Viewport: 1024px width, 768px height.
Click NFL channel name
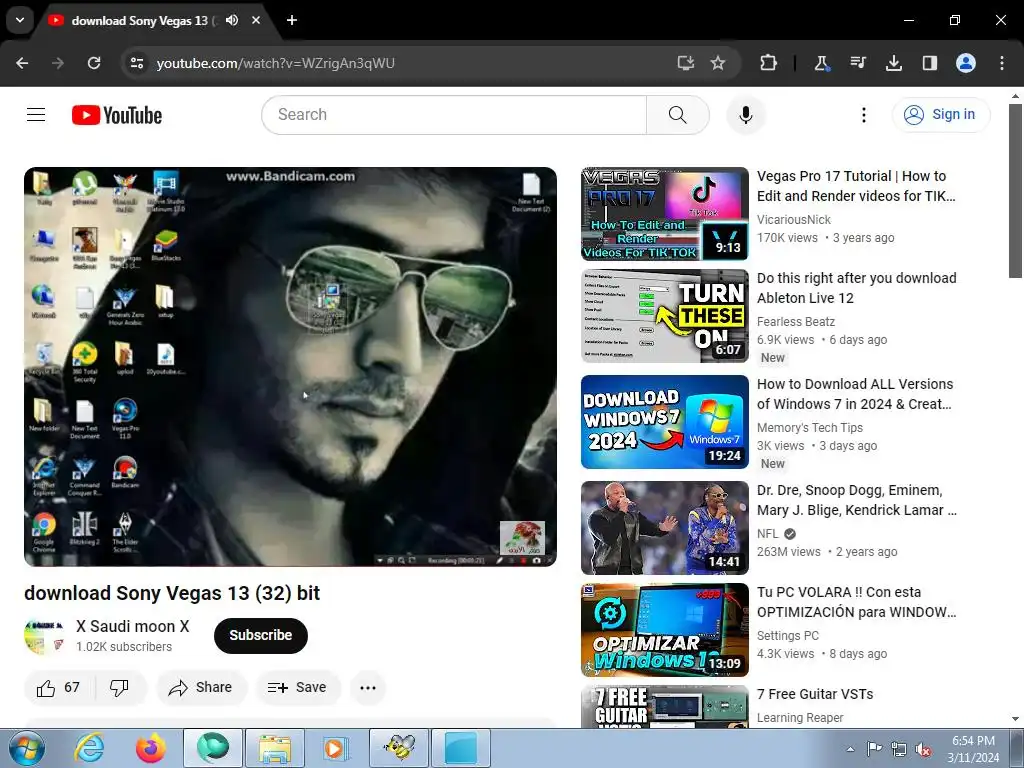tap(767, 534)
